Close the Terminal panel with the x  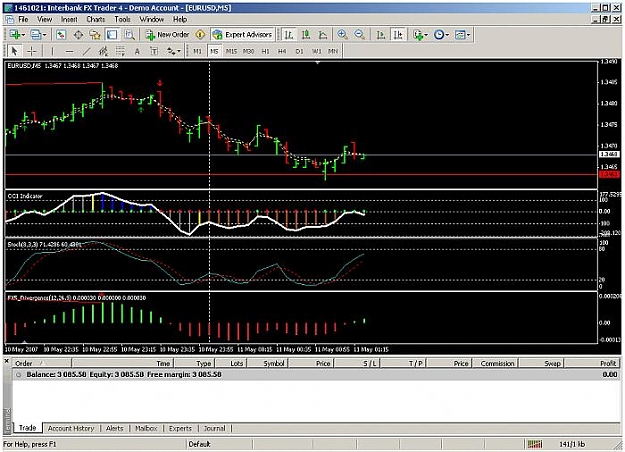(x=6, y=361)
